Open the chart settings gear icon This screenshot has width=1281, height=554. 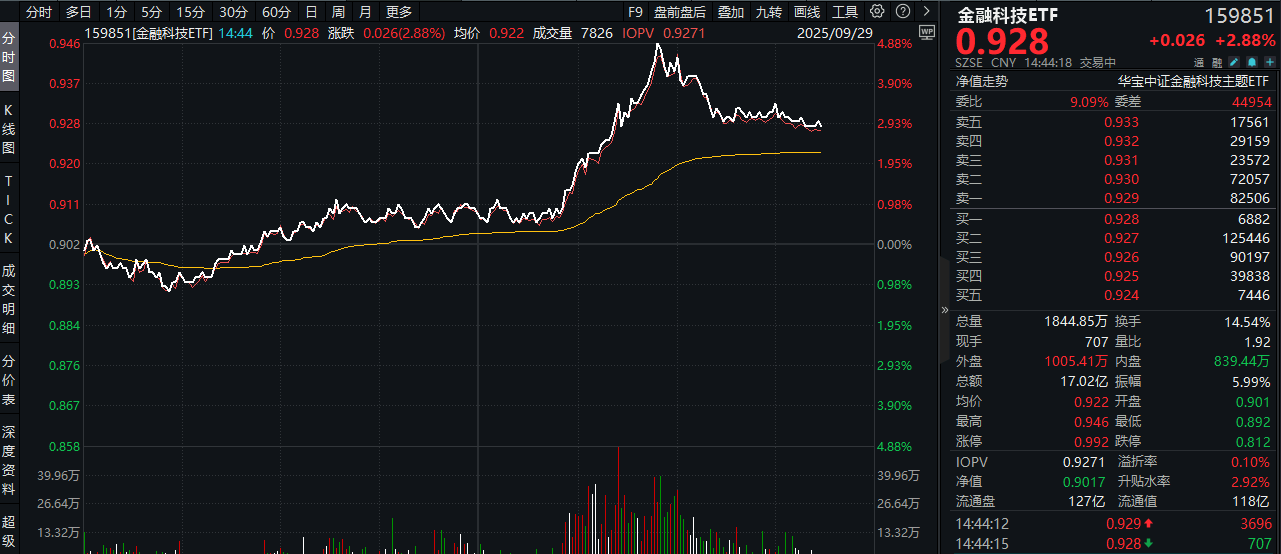(877, 11)
